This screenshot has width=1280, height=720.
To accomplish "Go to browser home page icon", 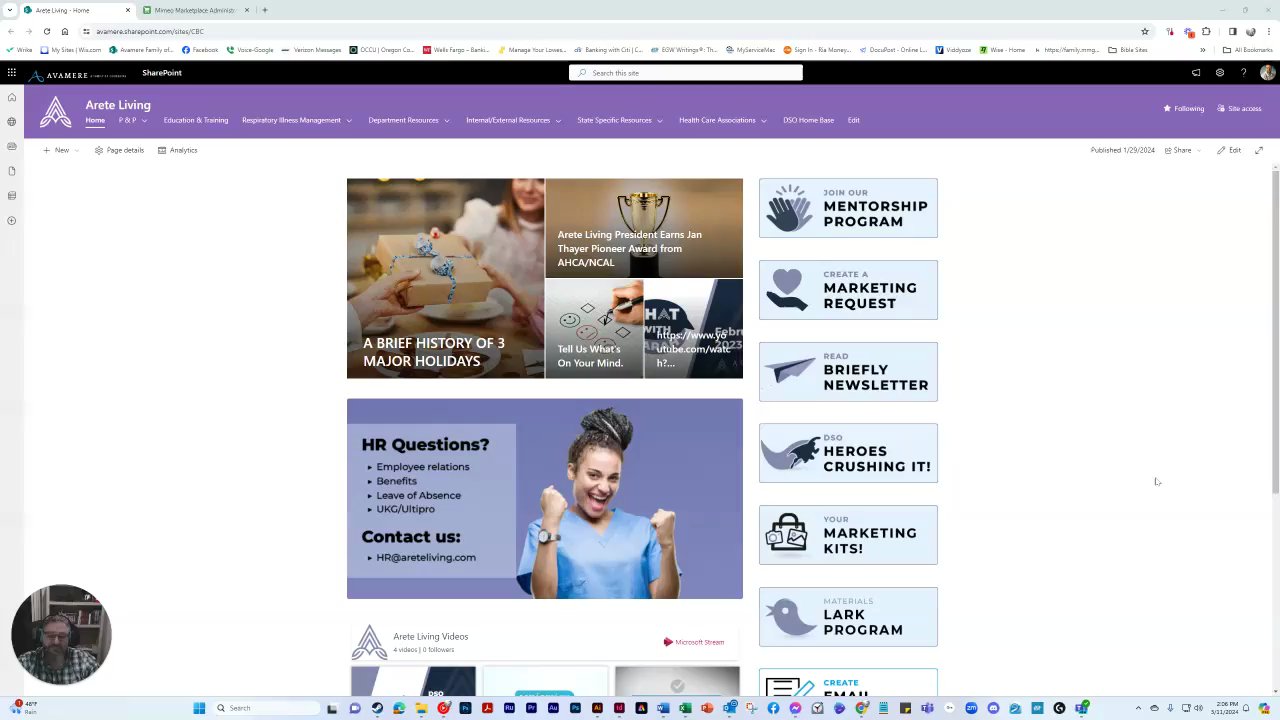I will coord(65,31).
